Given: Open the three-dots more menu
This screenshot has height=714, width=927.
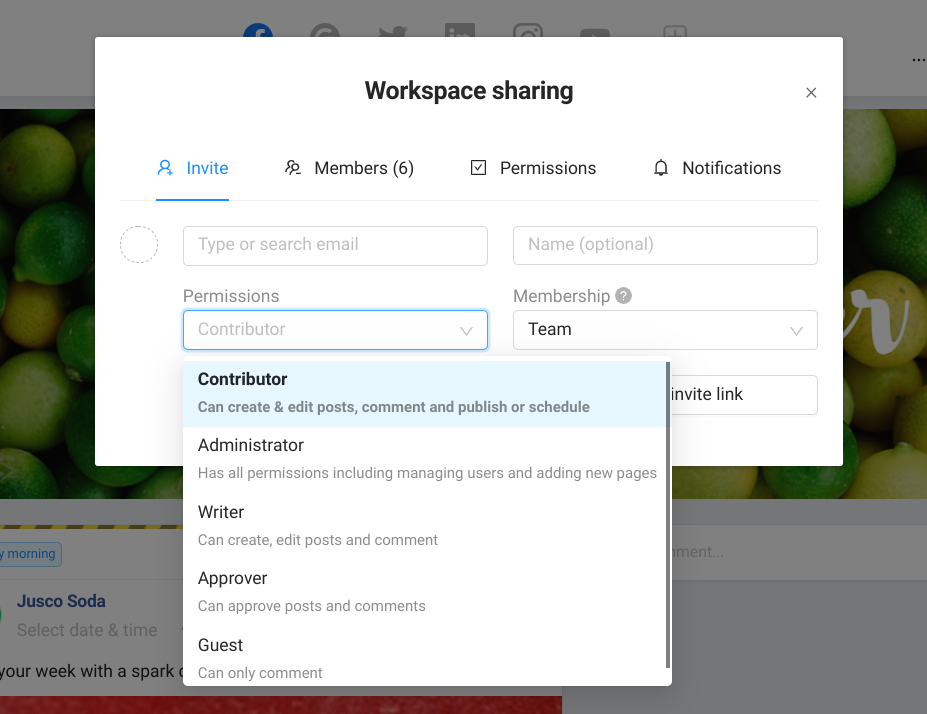Looking at the screenshot, I should coord(918,60).
